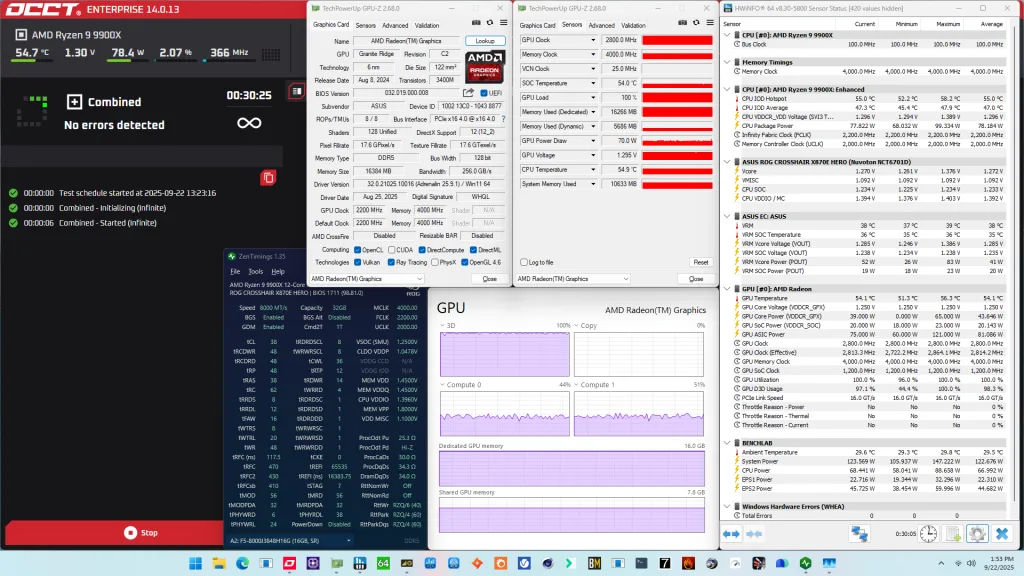Open HWiNFO settings via the gear icon
1024x576 pixels.
(977, 533)
